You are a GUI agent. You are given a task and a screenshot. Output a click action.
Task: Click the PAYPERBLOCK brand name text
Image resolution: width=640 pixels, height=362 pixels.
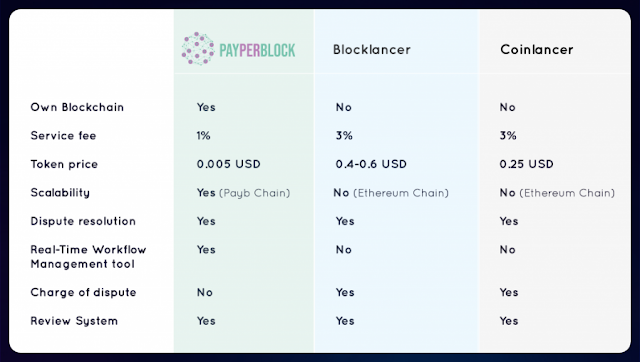click(x=257, y=51)
